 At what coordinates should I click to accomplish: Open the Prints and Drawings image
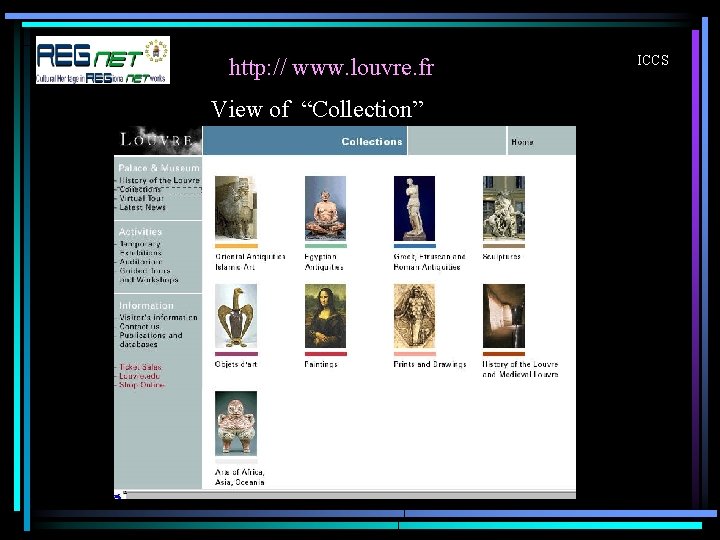[x=414, y=316]
